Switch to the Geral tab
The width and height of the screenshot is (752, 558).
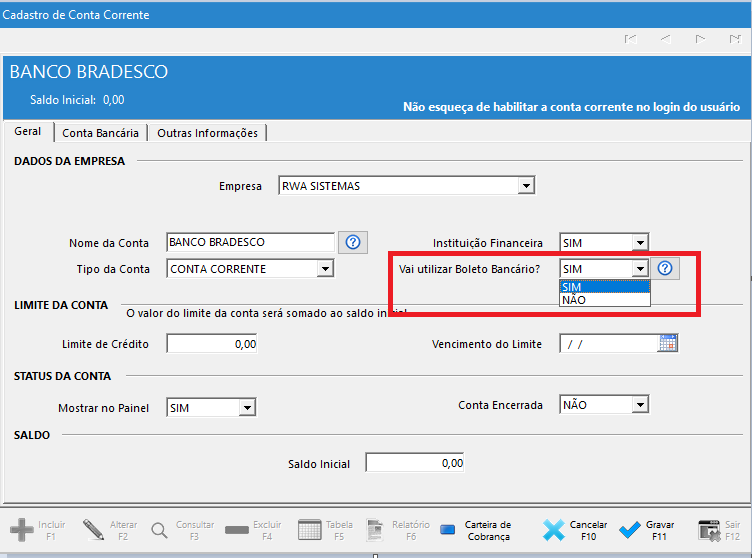pyautogui.click(x=28, y=131)
